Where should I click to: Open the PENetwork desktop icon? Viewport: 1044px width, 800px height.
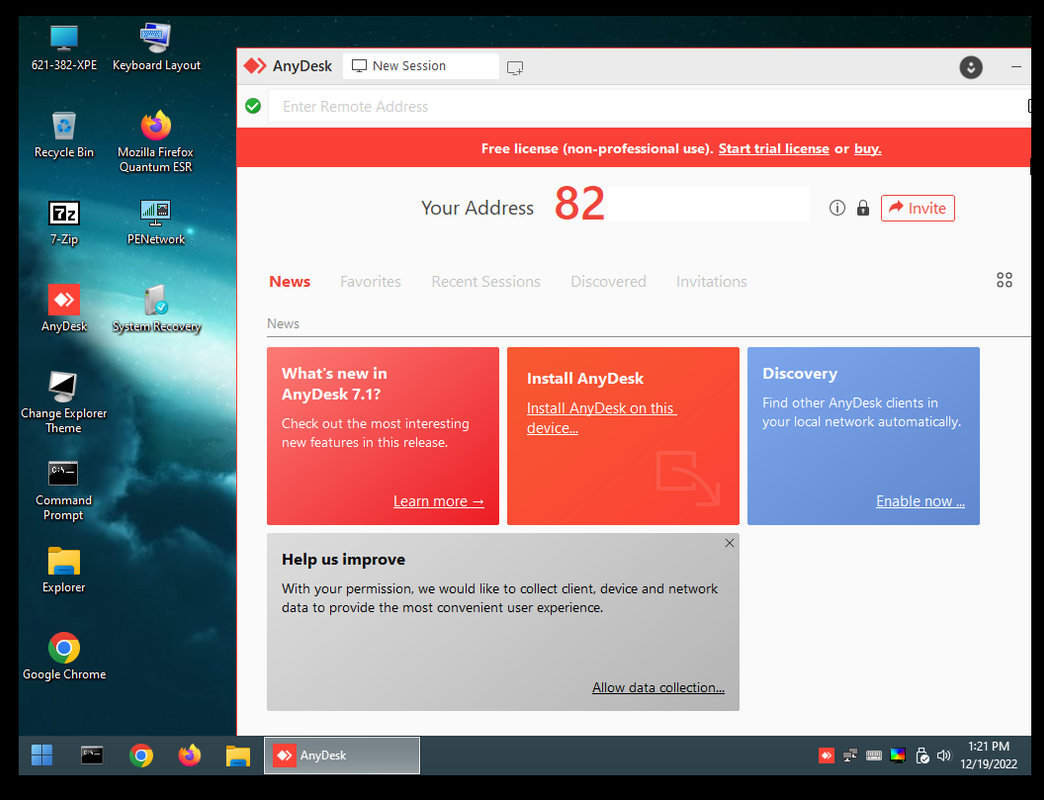[x=156, y=222]
